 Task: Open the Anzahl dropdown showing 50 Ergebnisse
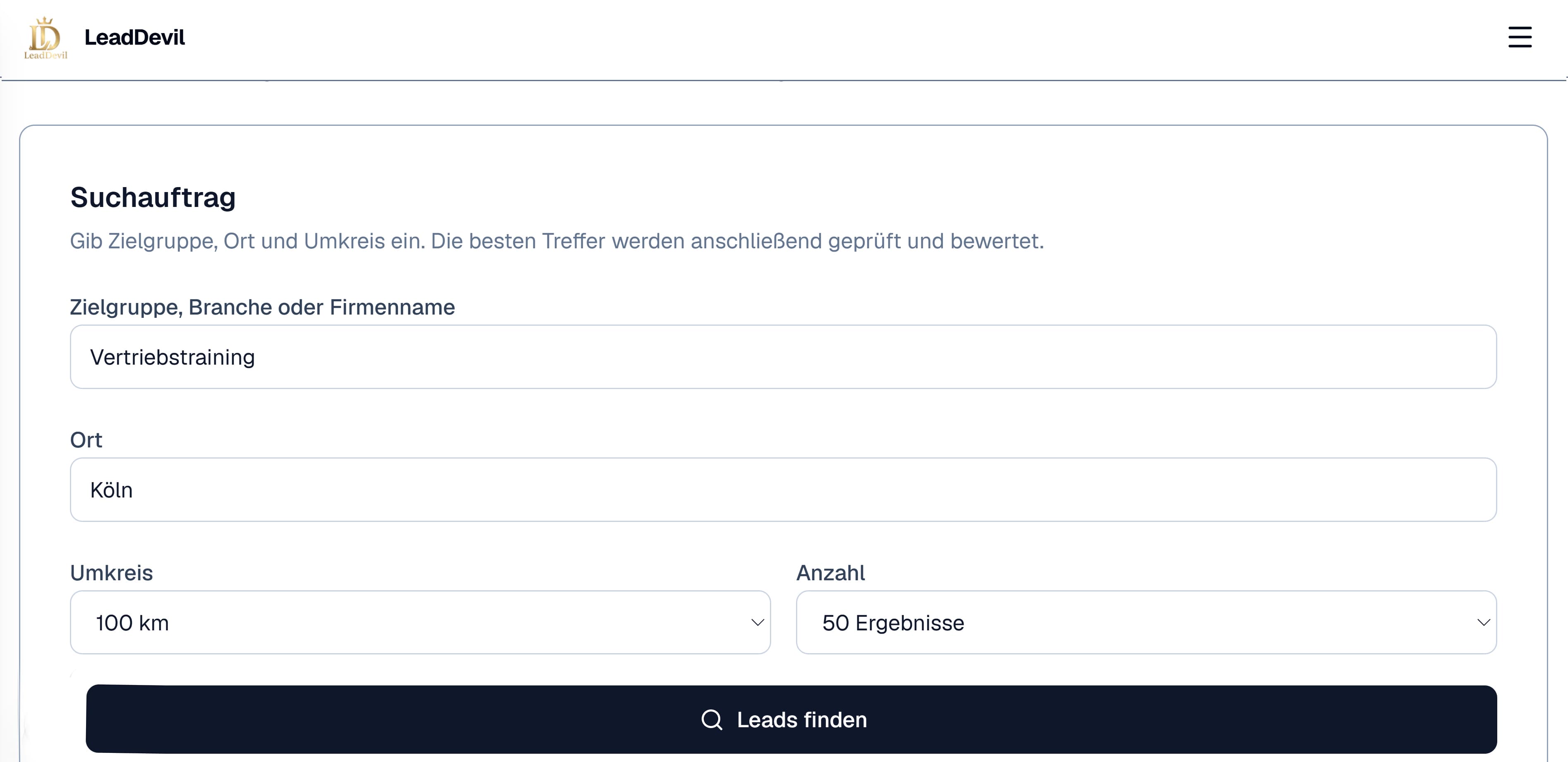coord(1146,623)
